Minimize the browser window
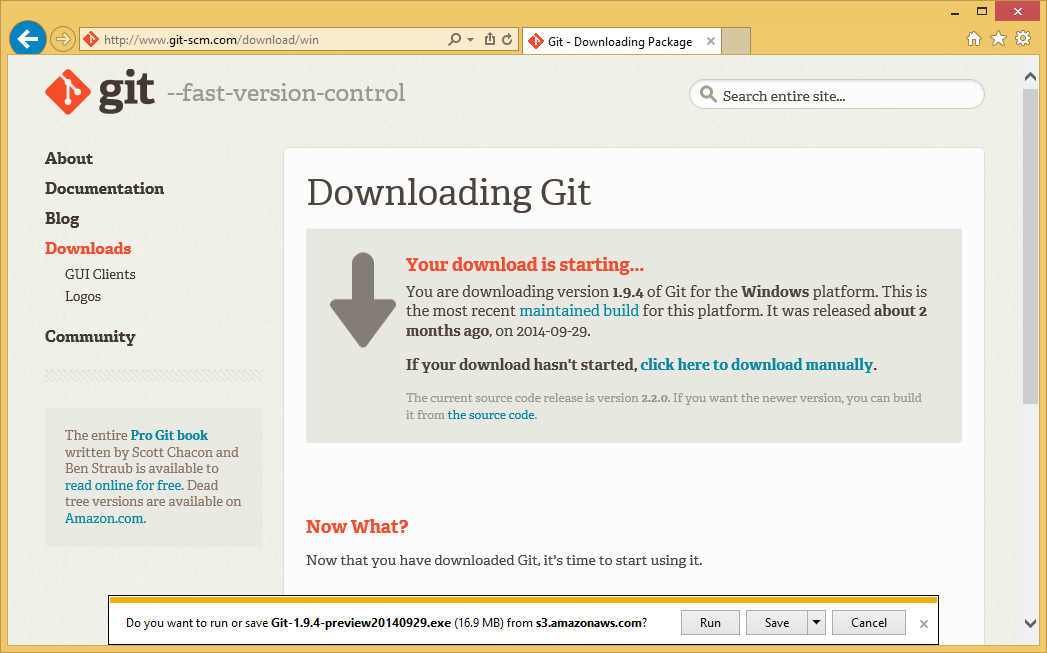Viewport: 1047px width, 653px height. 955,12
